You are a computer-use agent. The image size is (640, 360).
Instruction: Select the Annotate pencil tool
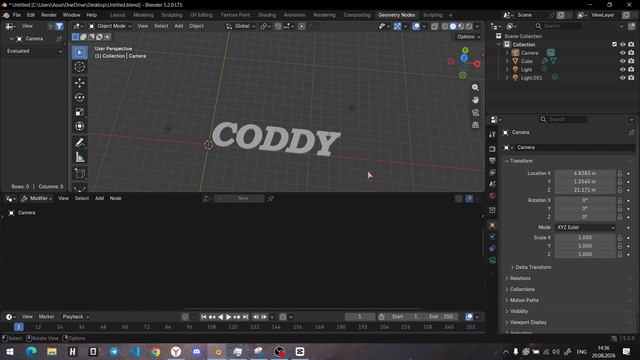point(80,142)
